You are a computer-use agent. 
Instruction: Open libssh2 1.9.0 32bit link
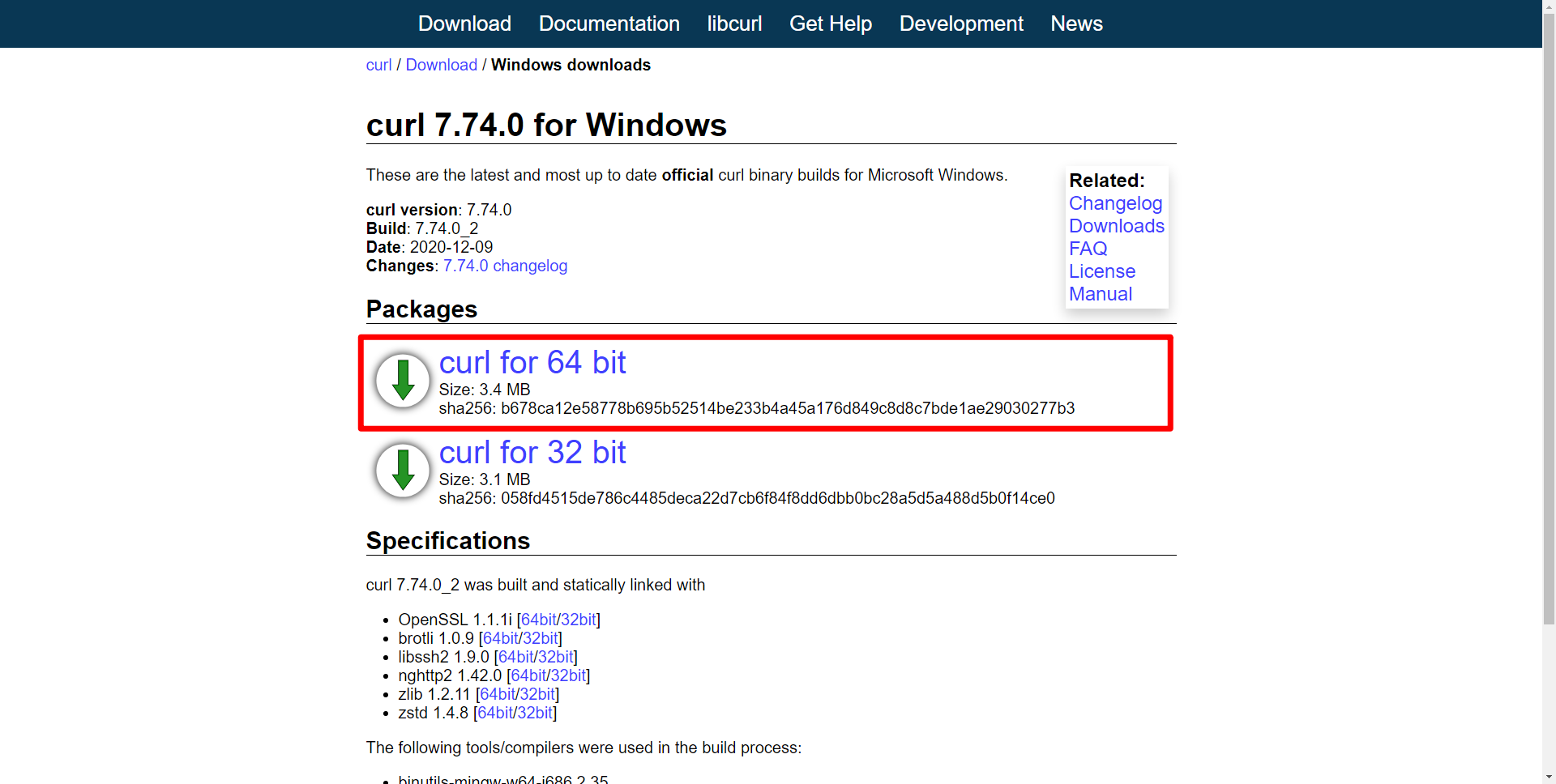coord(556,657)
